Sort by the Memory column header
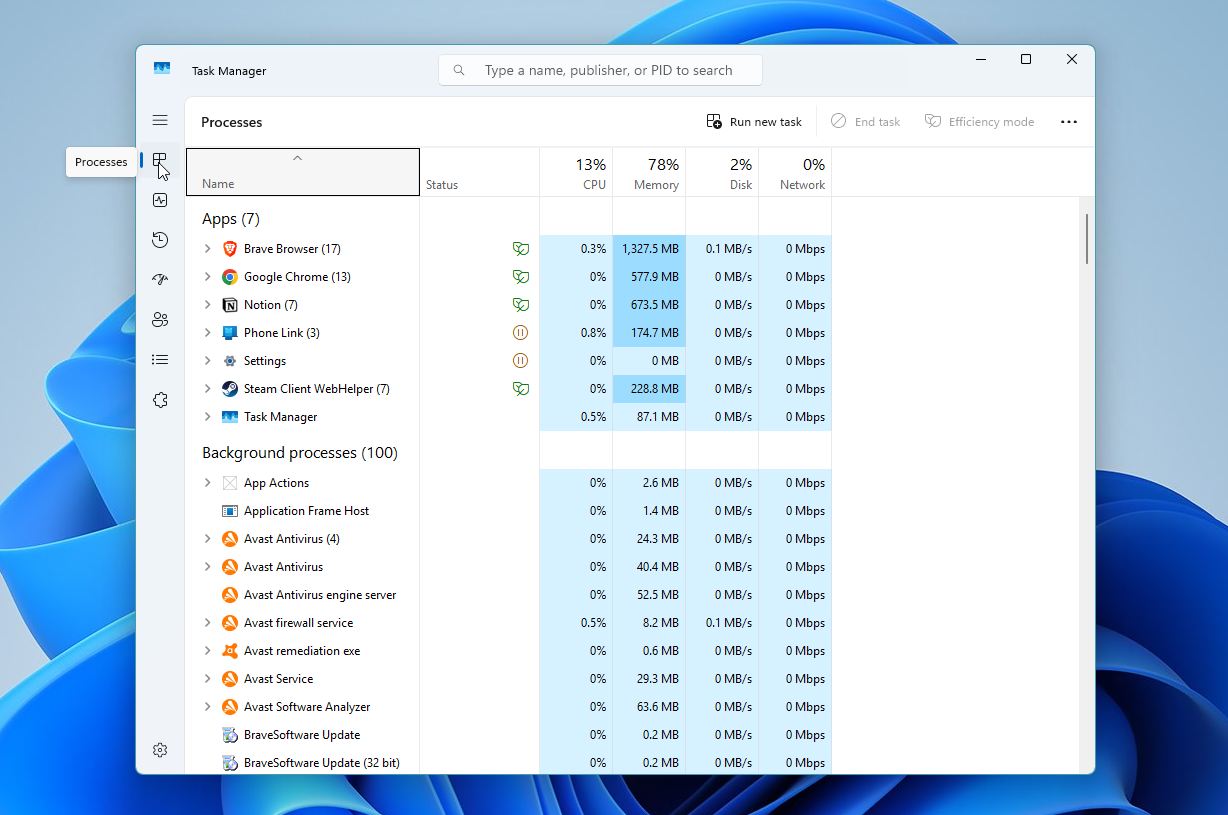The image size is (1228, 815). [x=649, y=172]
